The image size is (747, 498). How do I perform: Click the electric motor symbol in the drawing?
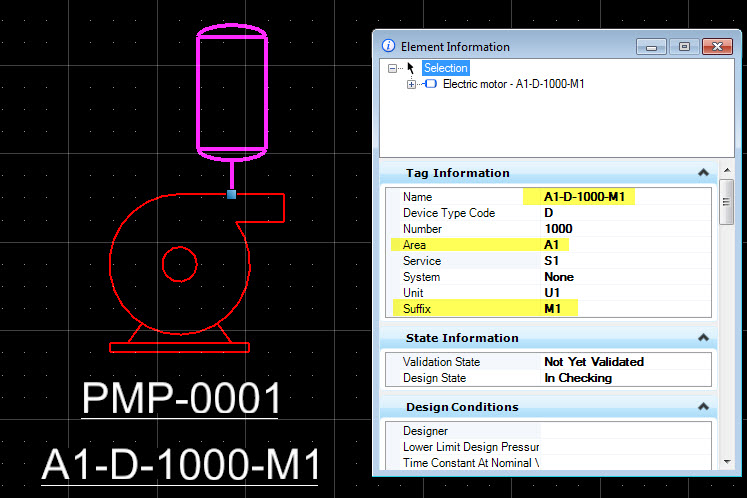(232, 92)
